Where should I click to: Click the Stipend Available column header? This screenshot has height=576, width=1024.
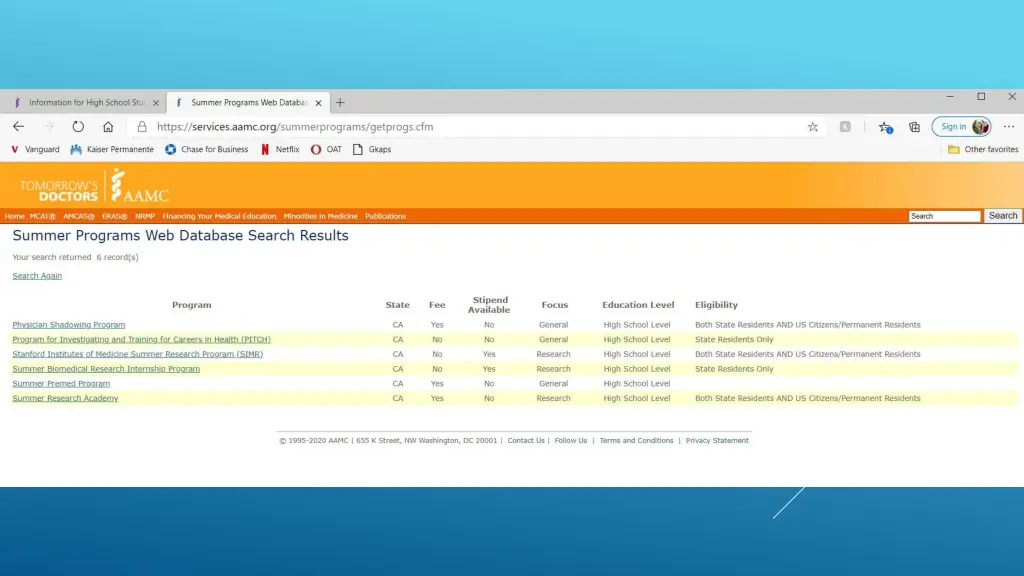point(489,305)
